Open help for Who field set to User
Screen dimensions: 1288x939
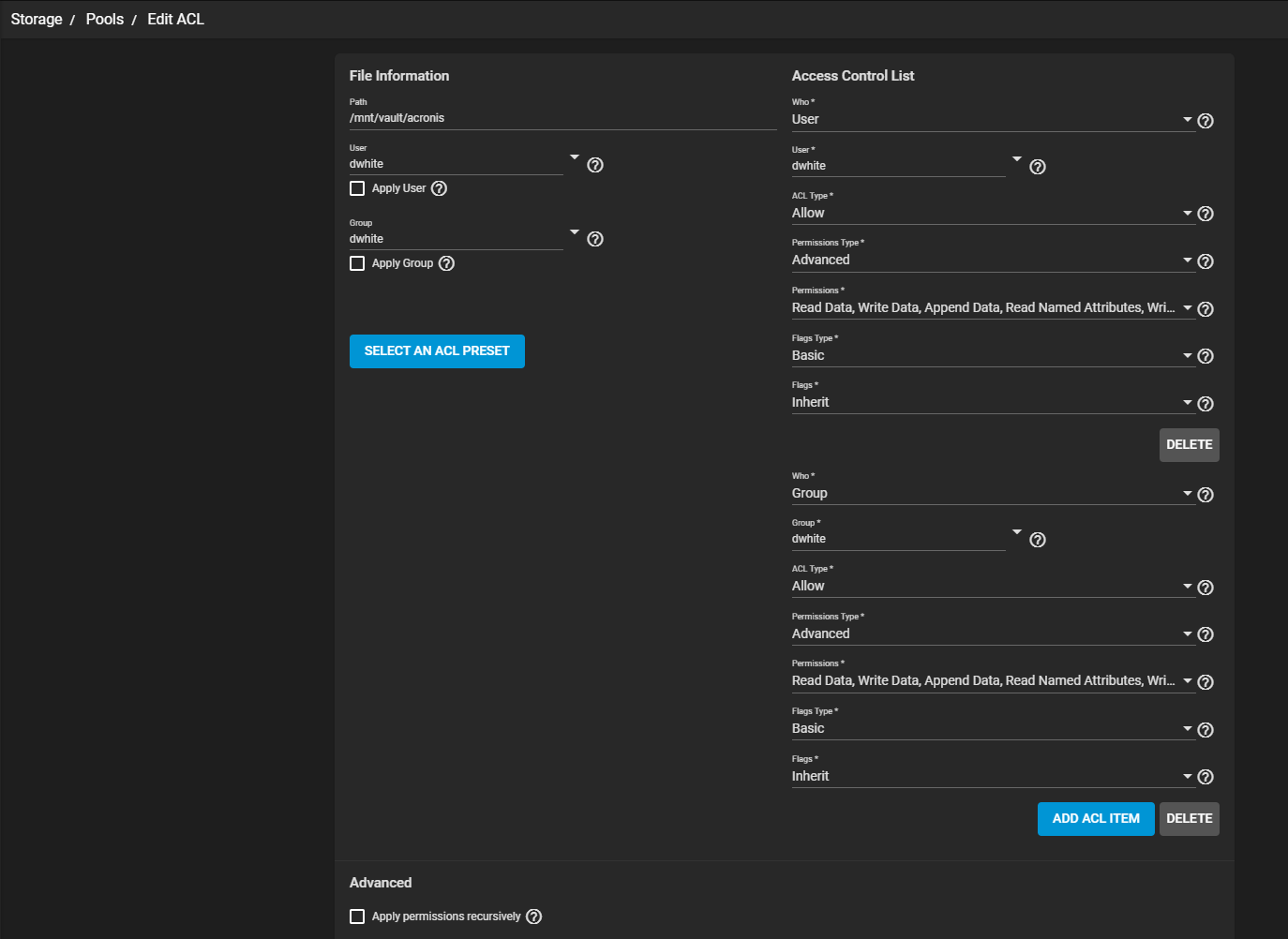click(x=1206, y=121)
